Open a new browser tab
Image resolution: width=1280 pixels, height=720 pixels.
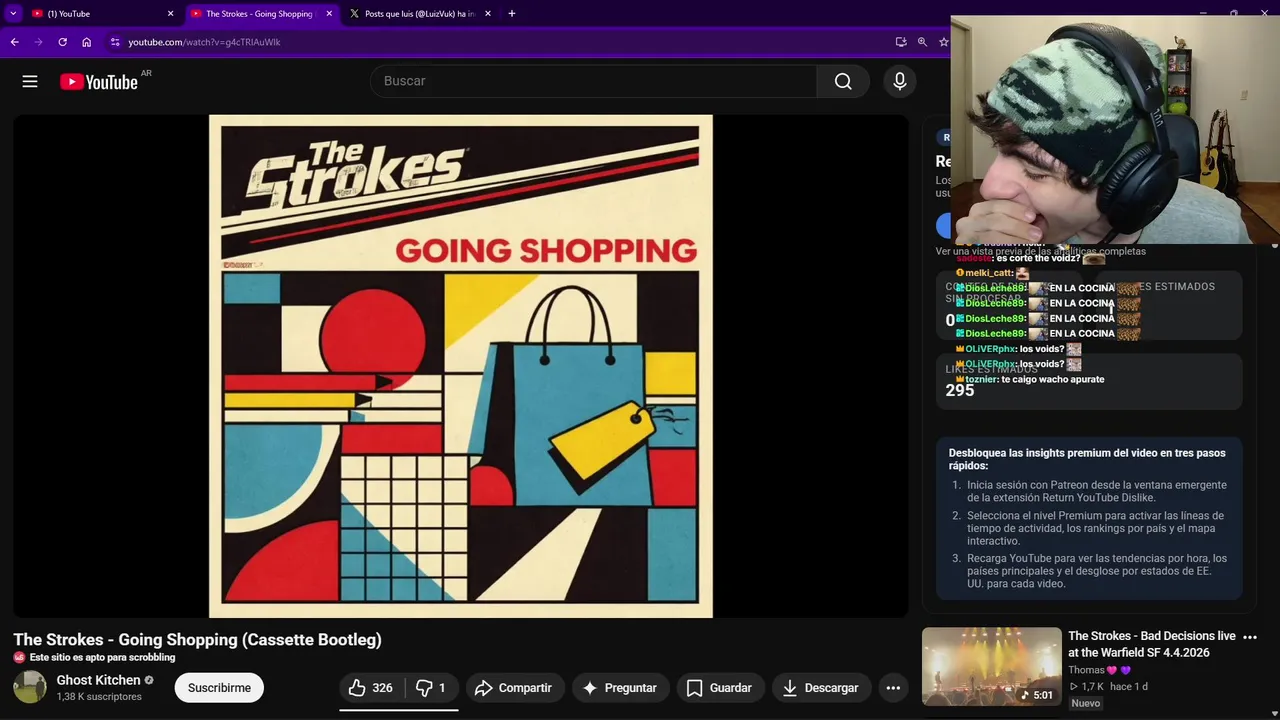(x=511, y=14)
